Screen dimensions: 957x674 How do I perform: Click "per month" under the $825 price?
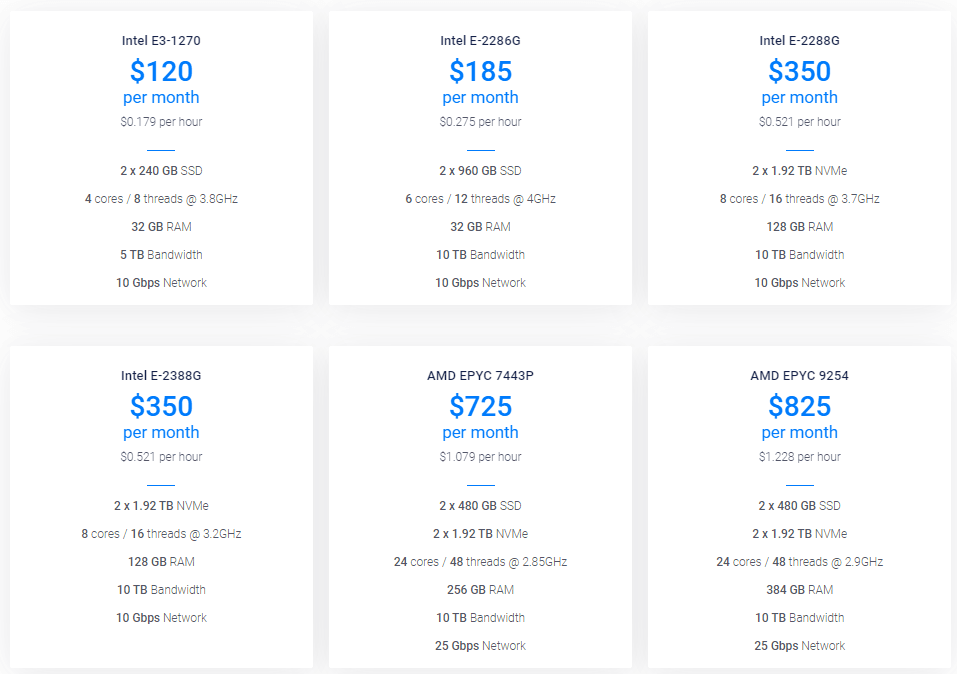tap(800, 432)
